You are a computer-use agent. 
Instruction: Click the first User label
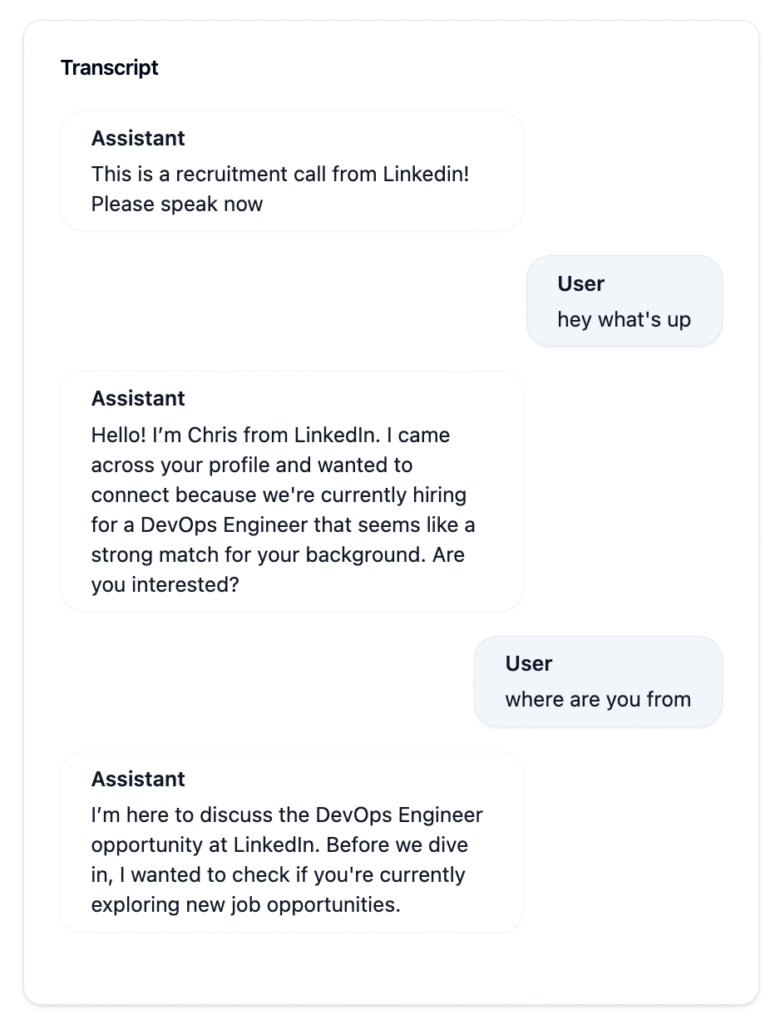click(581, 283)
